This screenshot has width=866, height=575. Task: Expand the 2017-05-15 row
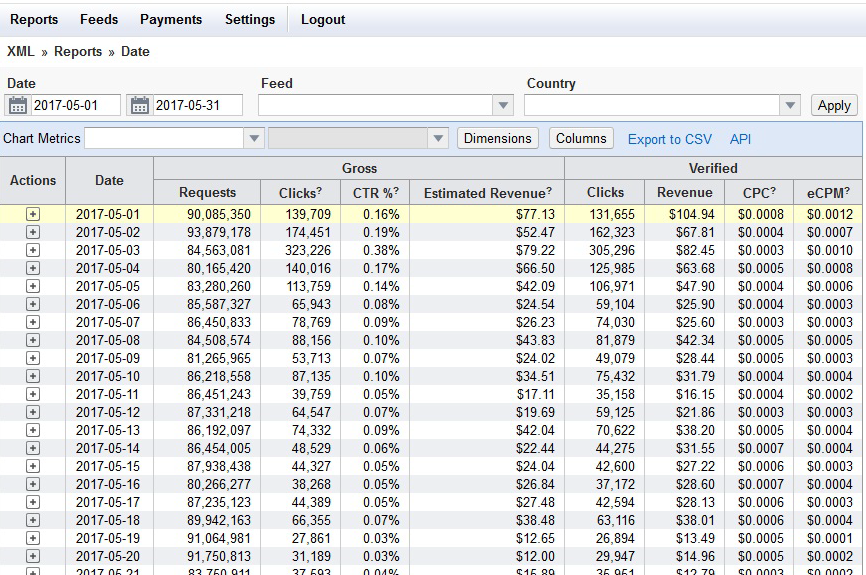33,466
